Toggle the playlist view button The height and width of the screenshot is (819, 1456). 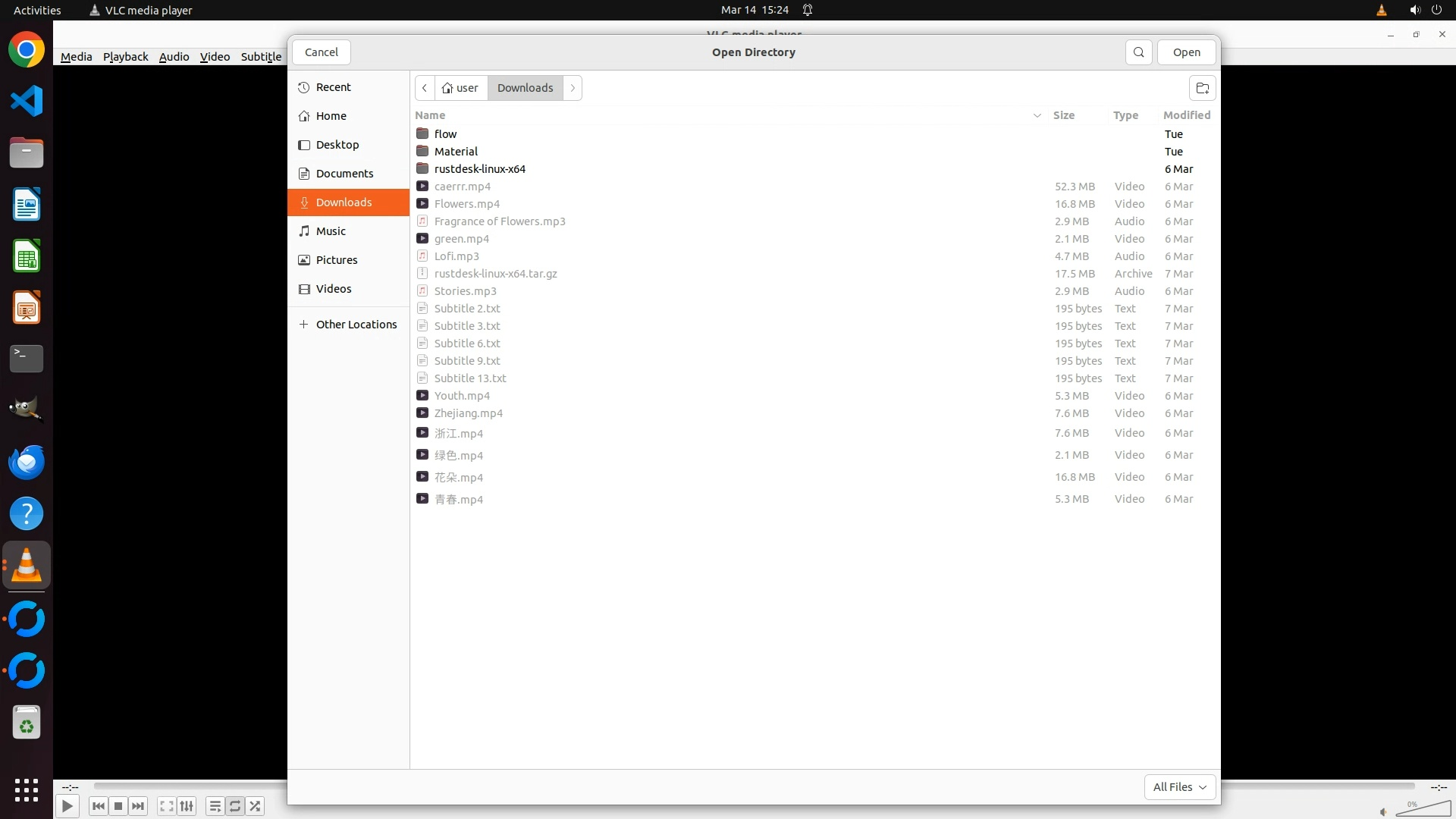tap(215, 806)
